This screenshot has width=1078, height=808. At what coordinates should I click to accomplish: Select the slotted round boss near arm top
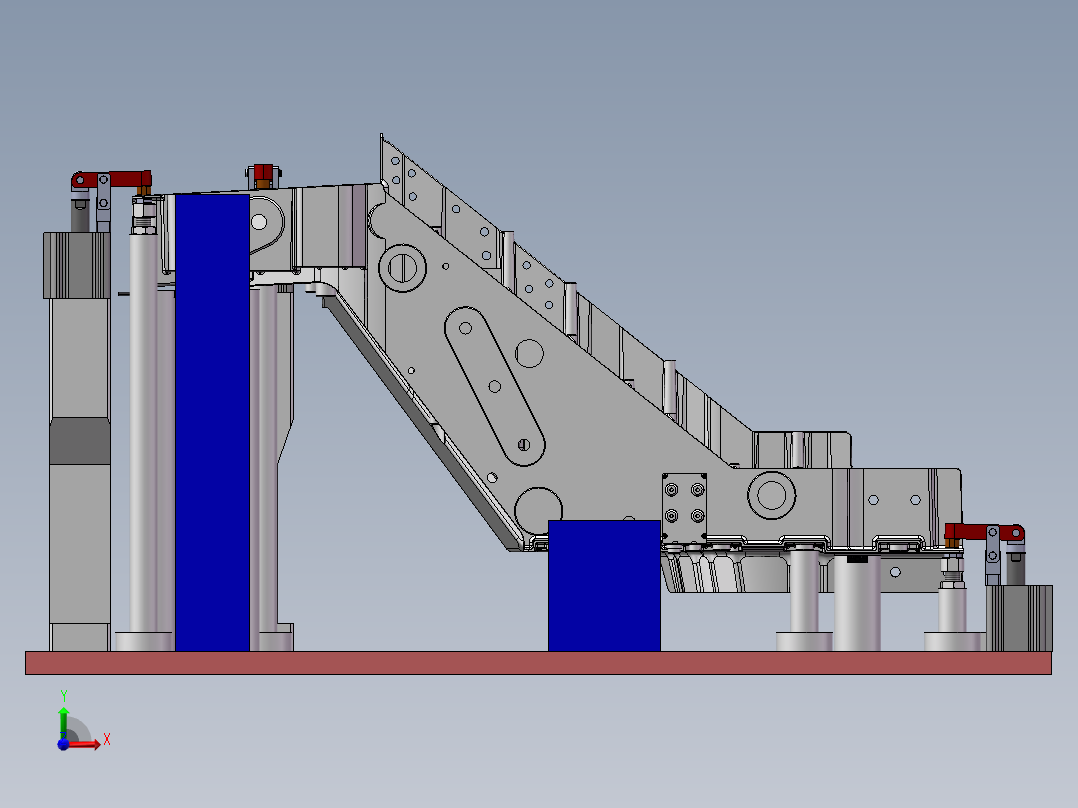point(402,268)
